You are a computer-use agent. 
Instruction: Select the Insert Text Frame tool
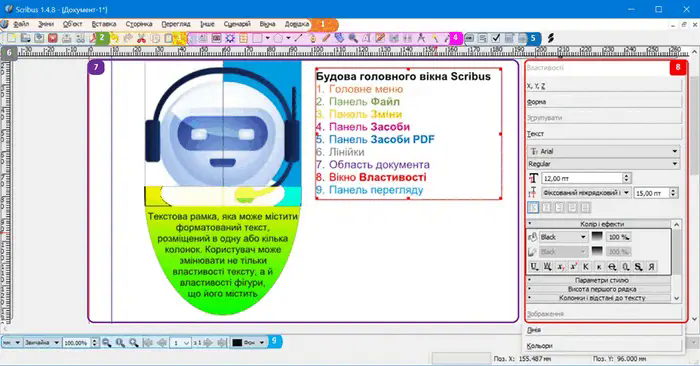[x=203, y=38]
